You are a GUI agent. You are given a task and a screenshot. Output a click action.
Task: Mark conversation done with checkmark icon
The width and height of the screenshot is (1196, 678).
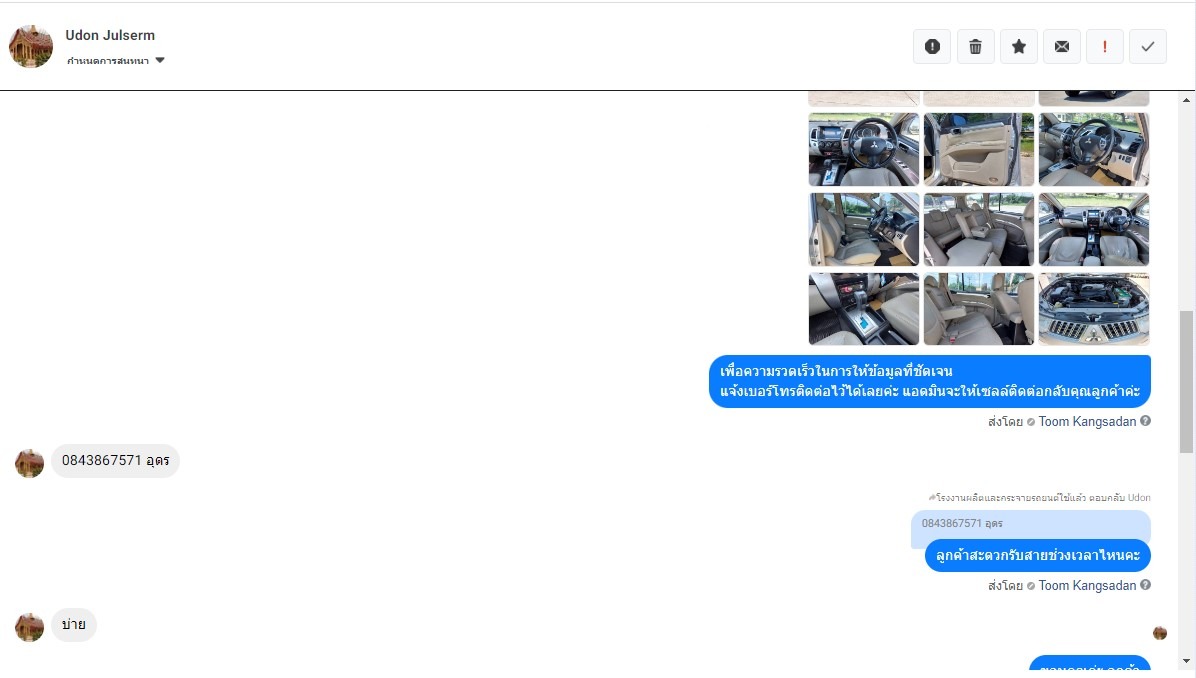pos(1148,47)
